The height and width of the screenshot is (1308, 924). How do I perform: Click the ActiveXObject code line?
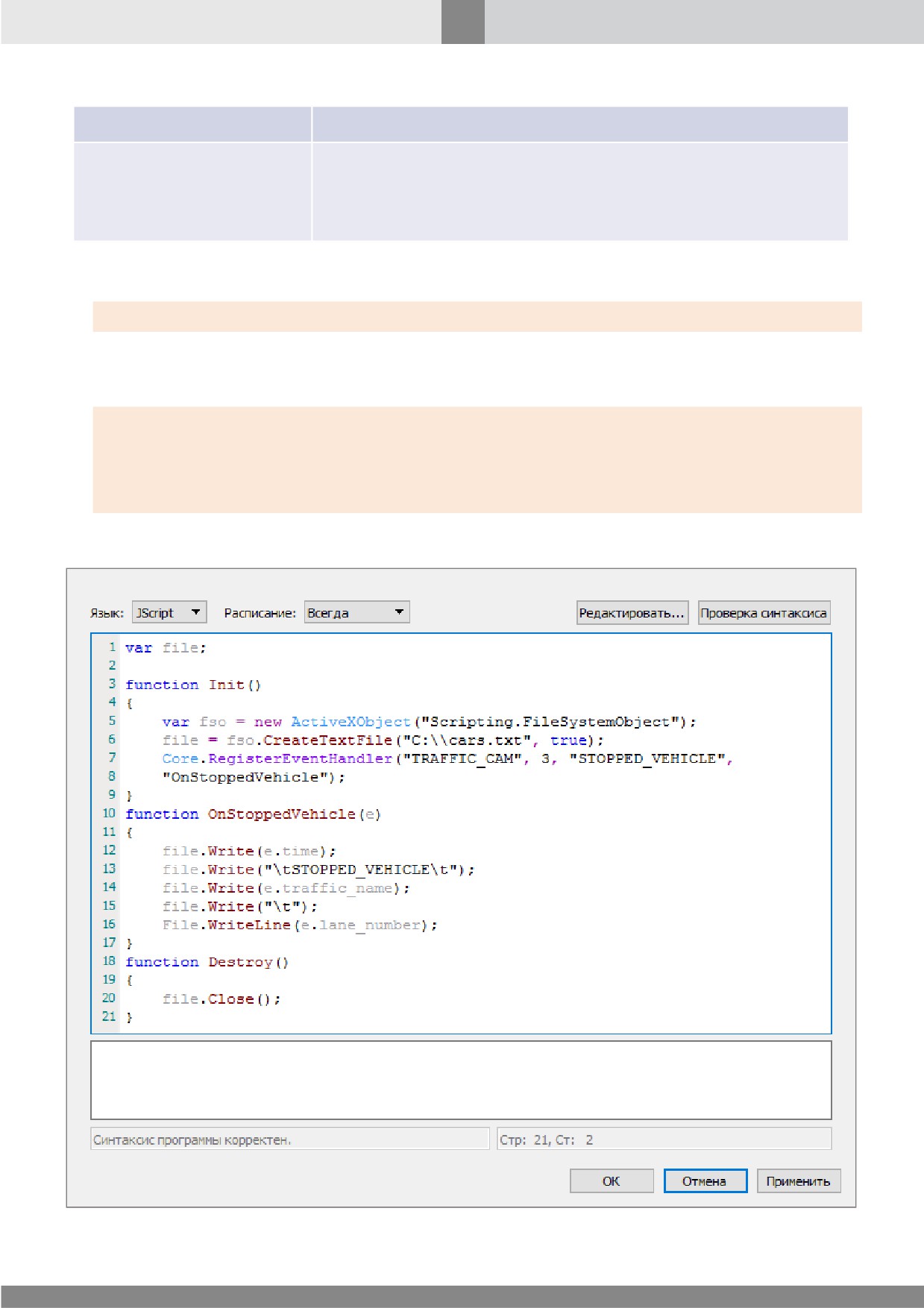[x=429, y=722]
